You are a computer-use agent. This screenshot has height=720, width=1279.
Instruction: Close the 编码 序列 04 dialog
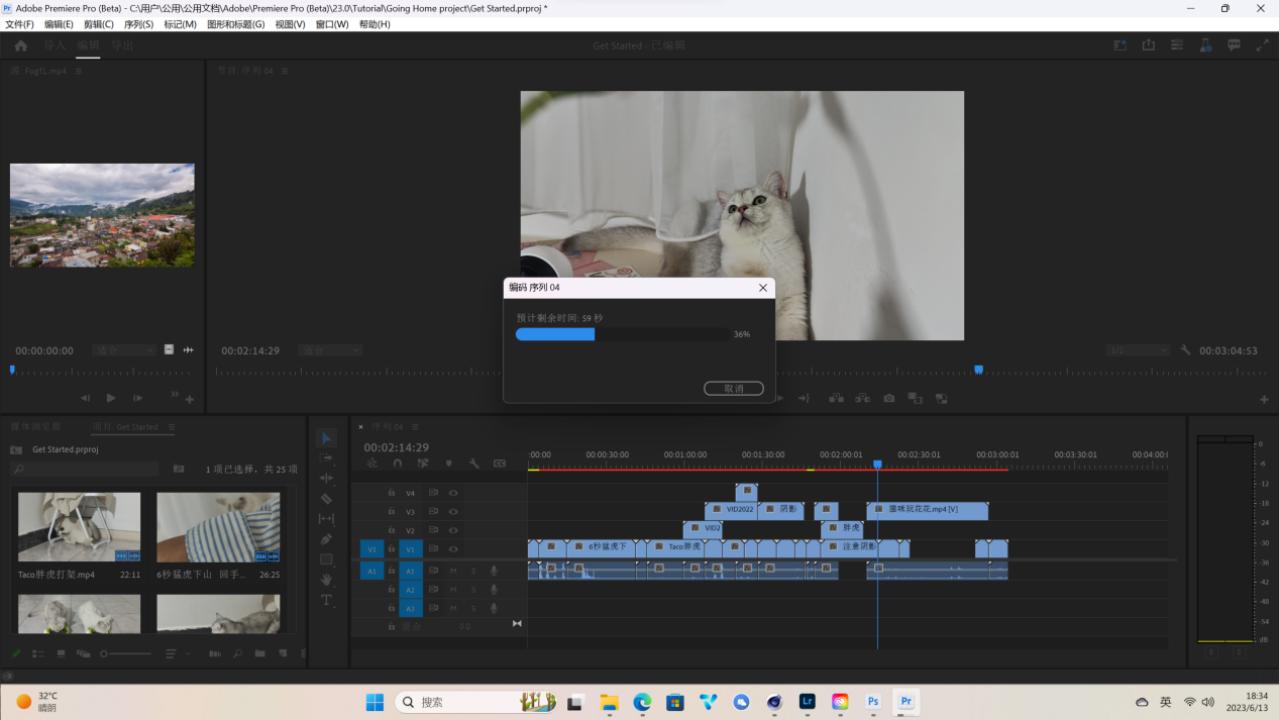(763, 288)
